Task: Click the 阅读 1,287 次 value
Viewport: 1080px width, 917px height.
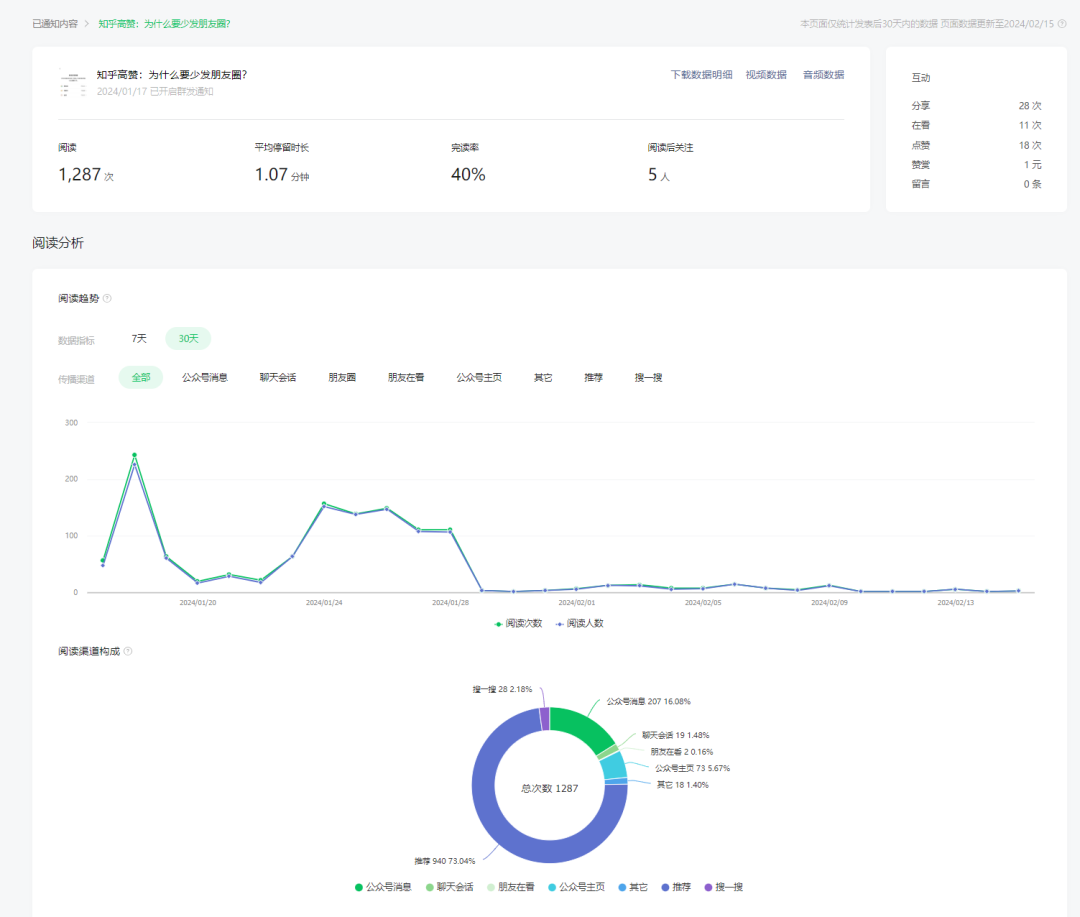Action: tap(86, 175)
